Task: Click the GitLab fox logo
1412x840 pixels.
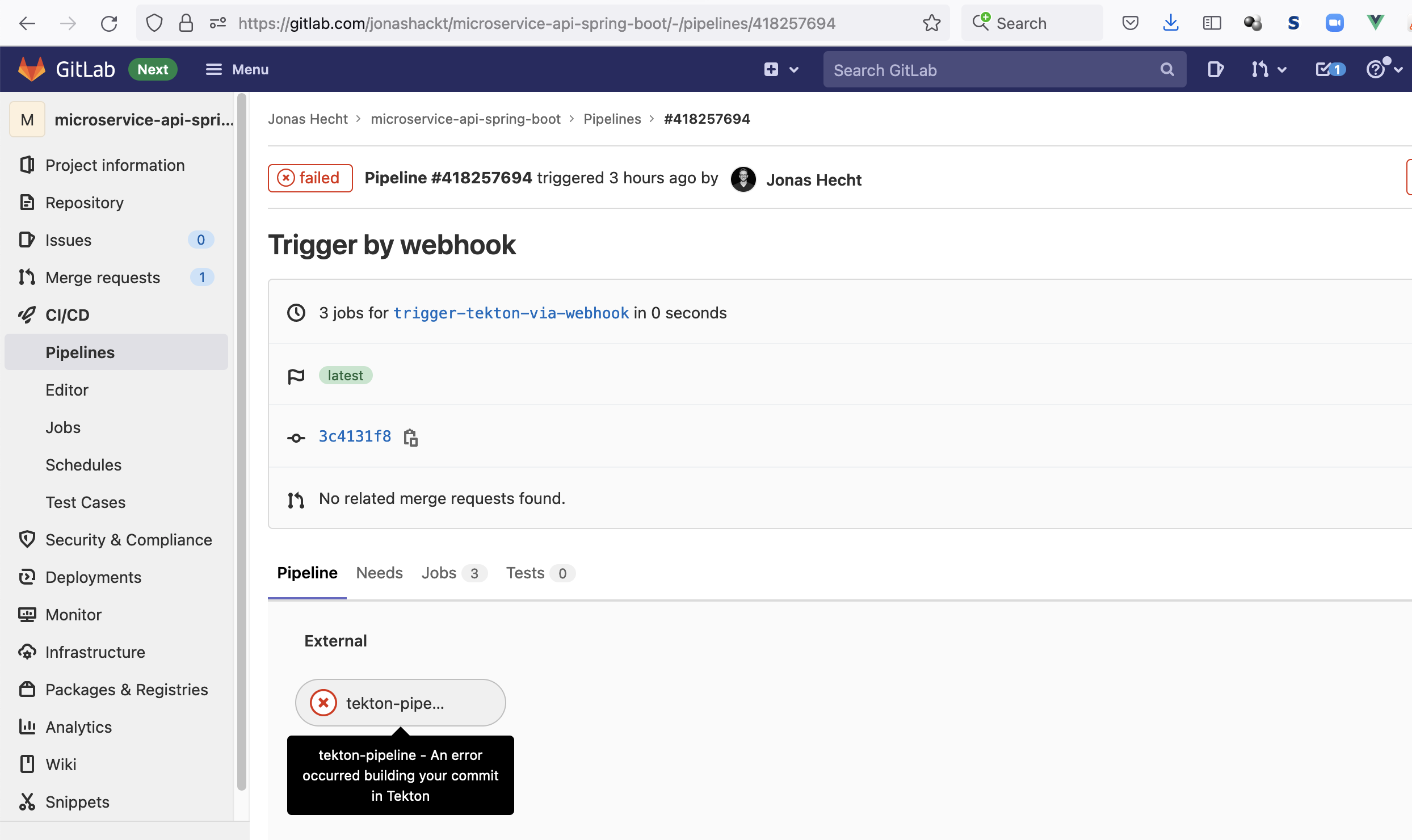Action: tap(32, 69)
